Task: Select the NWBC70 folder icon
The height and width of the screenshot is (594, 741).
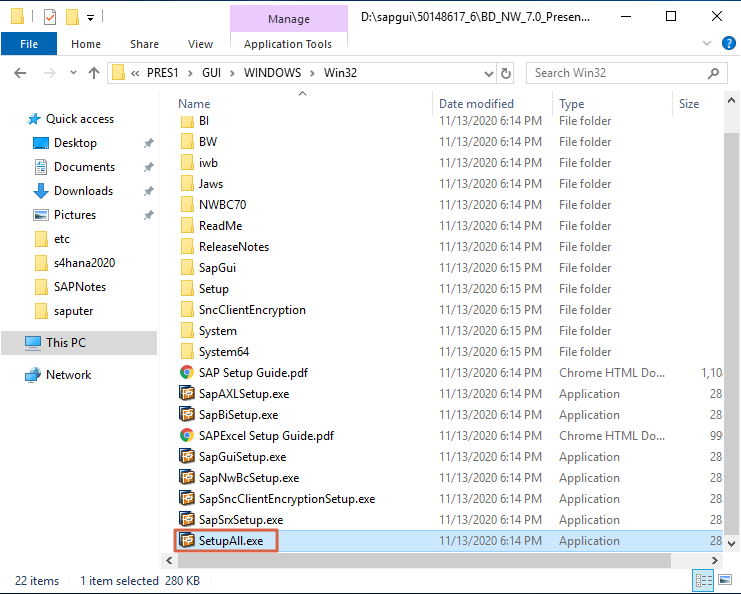Action: point(187,205)
